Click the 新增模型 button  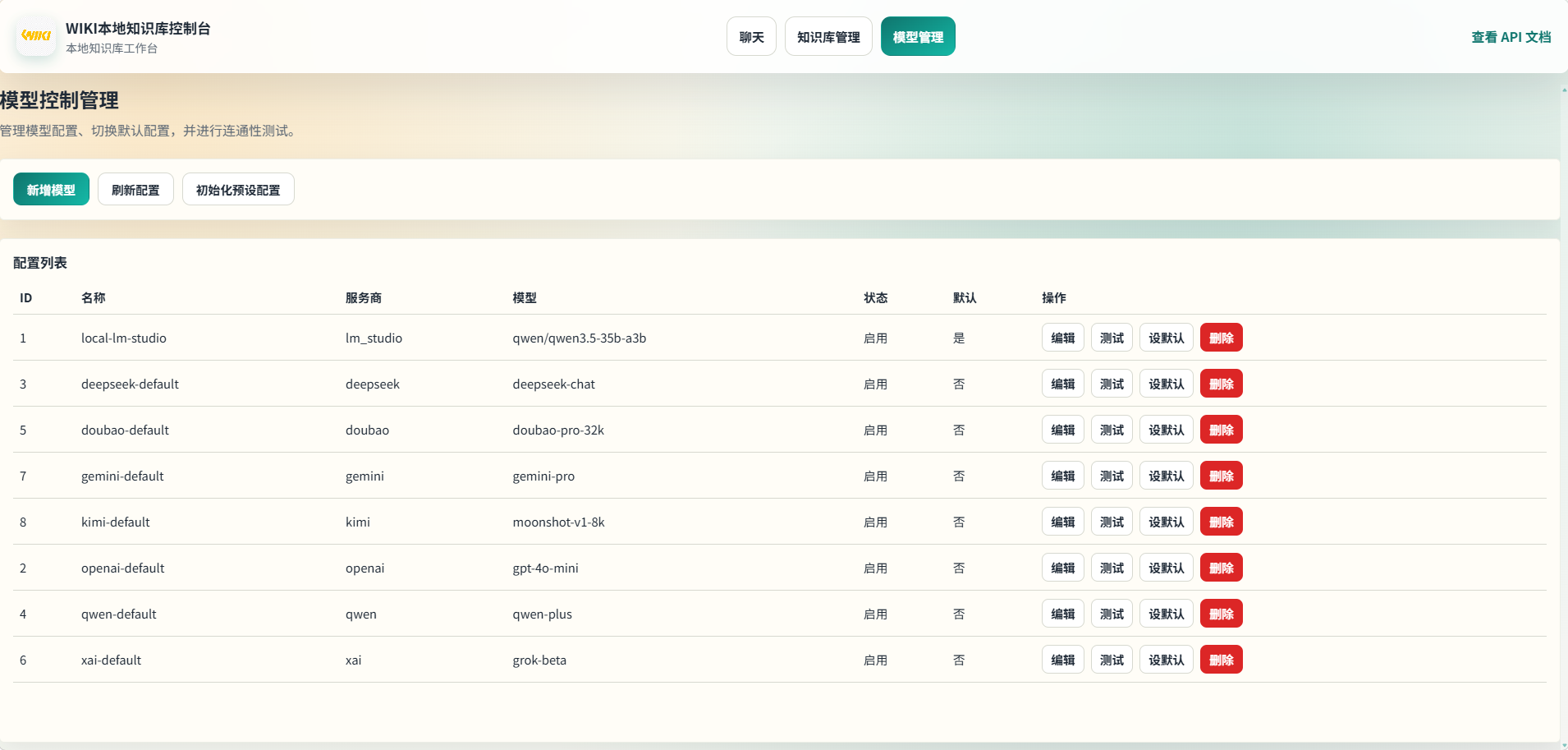[x=51, y=190]
